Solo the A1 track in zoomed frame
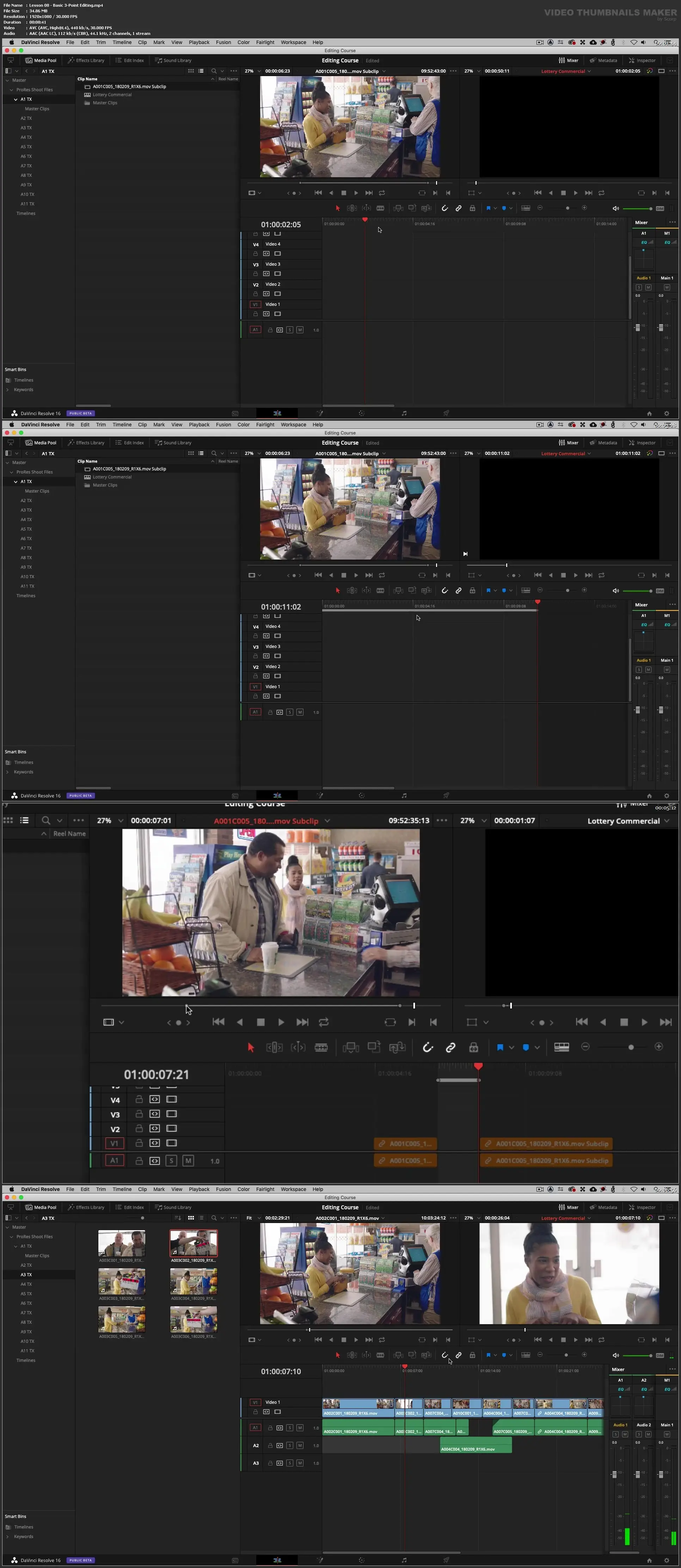Image resolution: width=681 pixels, height=1568 pixels. (x=171, y=1161)
